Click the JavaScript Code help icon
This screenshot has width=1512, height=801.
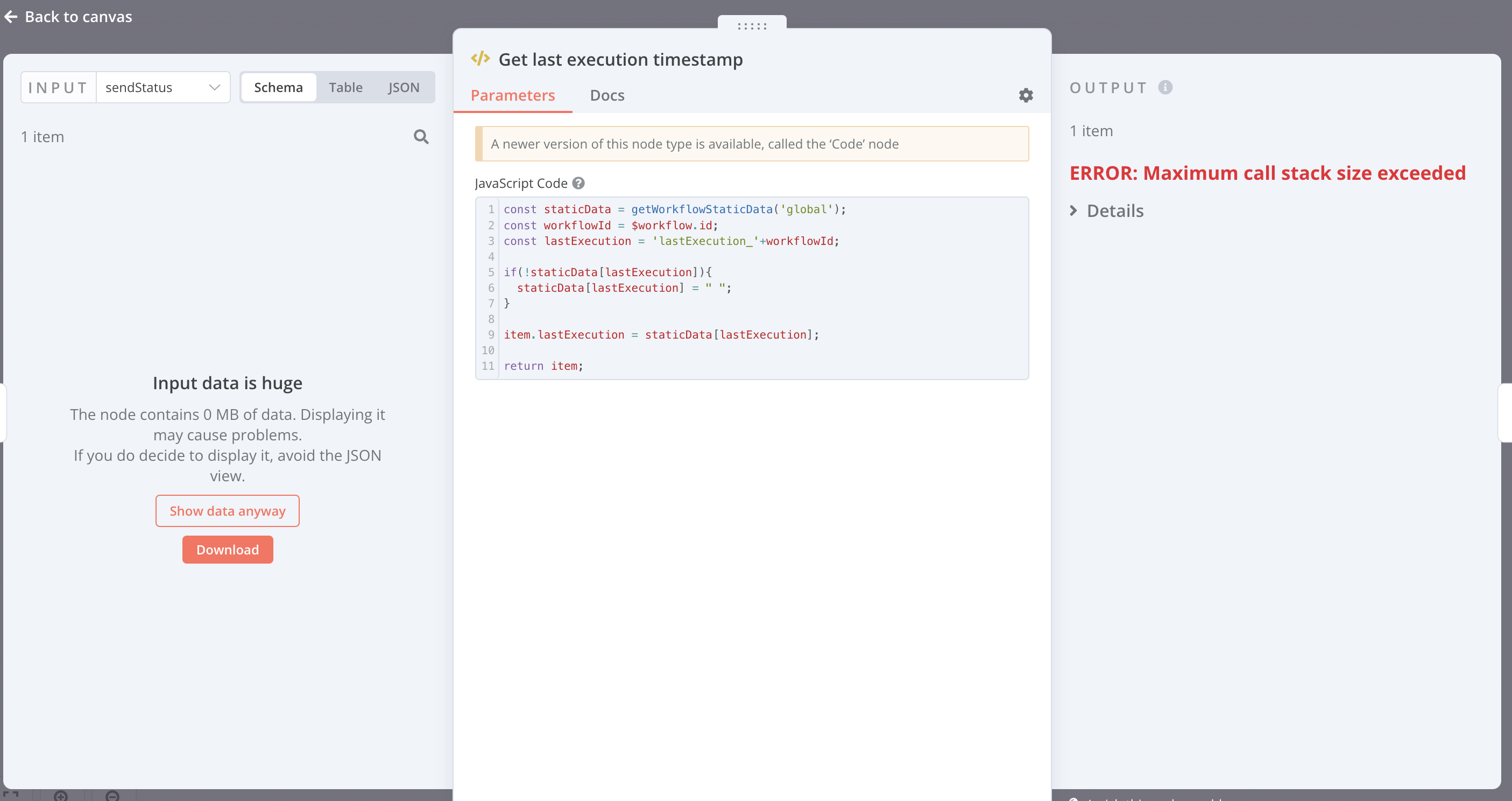(x=578, y=183)
